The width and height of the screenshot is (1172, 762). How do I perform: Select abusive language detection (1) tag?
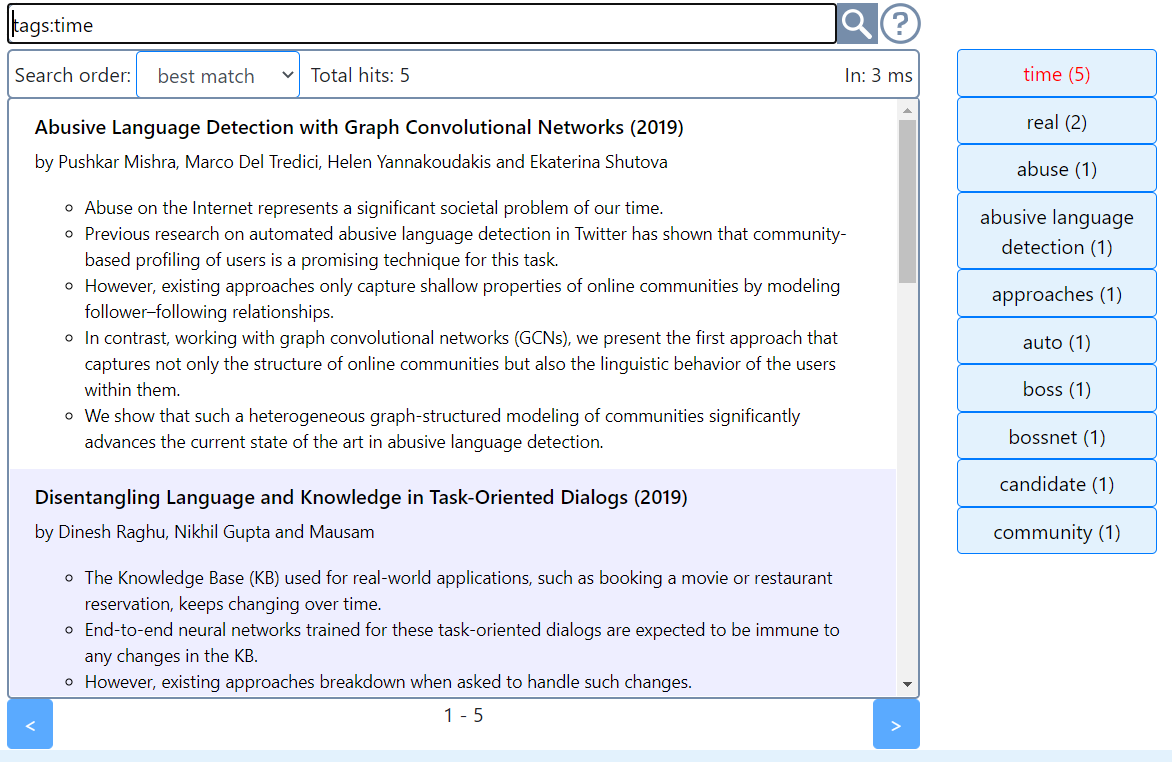(1056, 231)
